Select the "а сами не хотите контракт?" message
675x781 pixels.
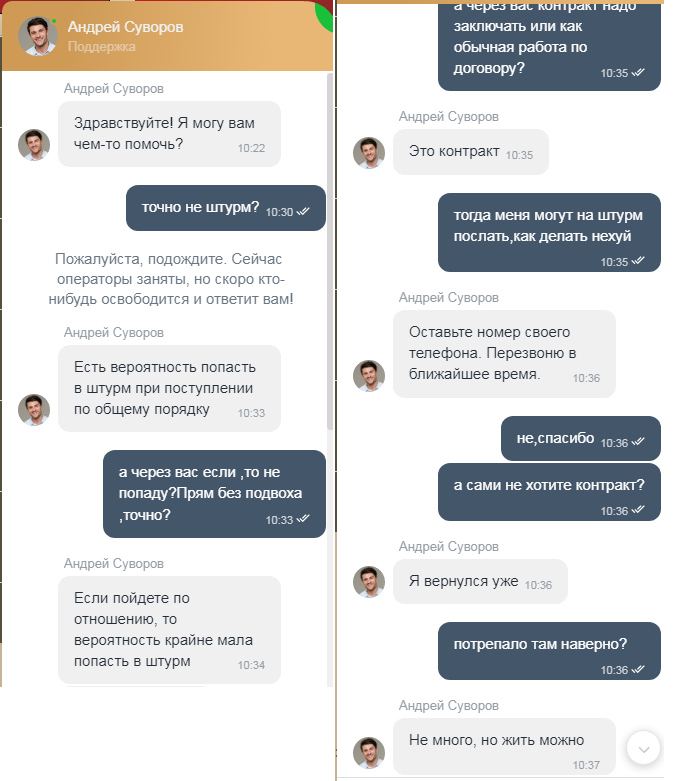pos(549,492)
